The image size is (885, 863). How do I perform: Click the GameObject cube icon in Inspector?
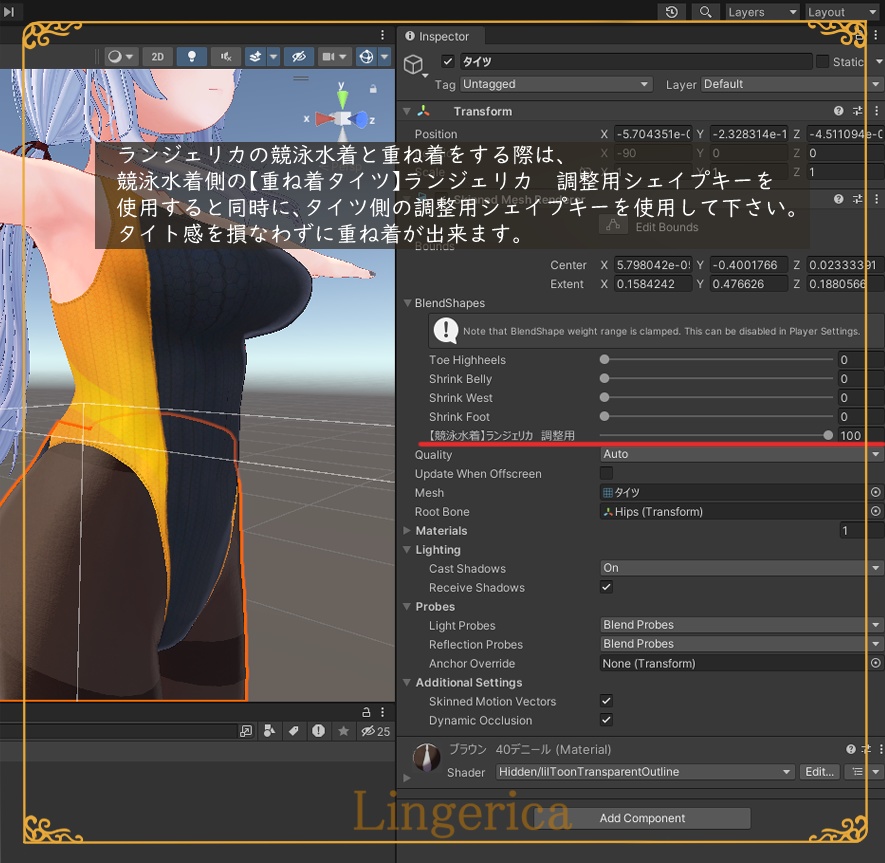click(x=413, y=64)
